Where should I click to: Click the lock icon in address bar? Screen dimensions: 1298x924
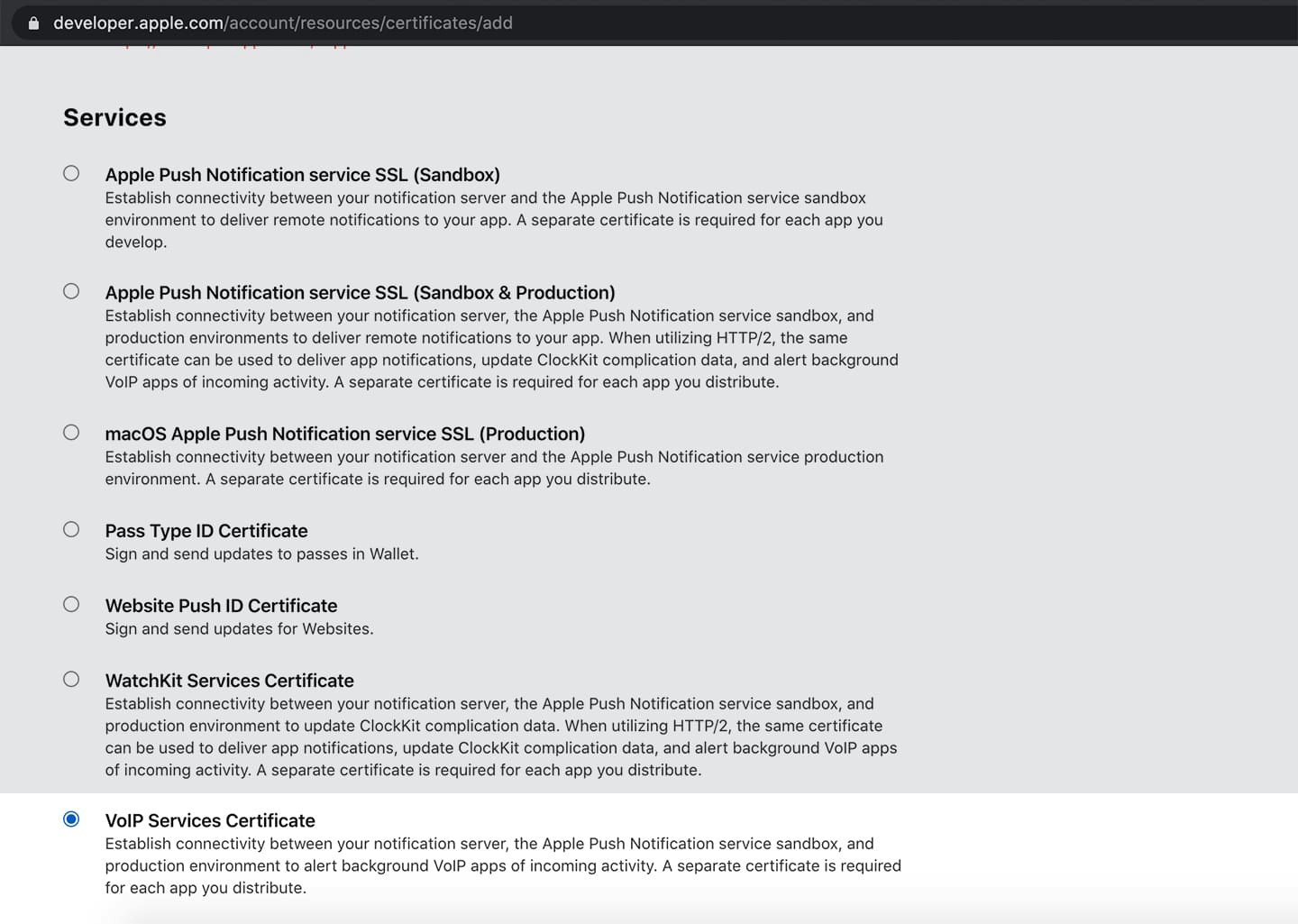click(33, 23)
